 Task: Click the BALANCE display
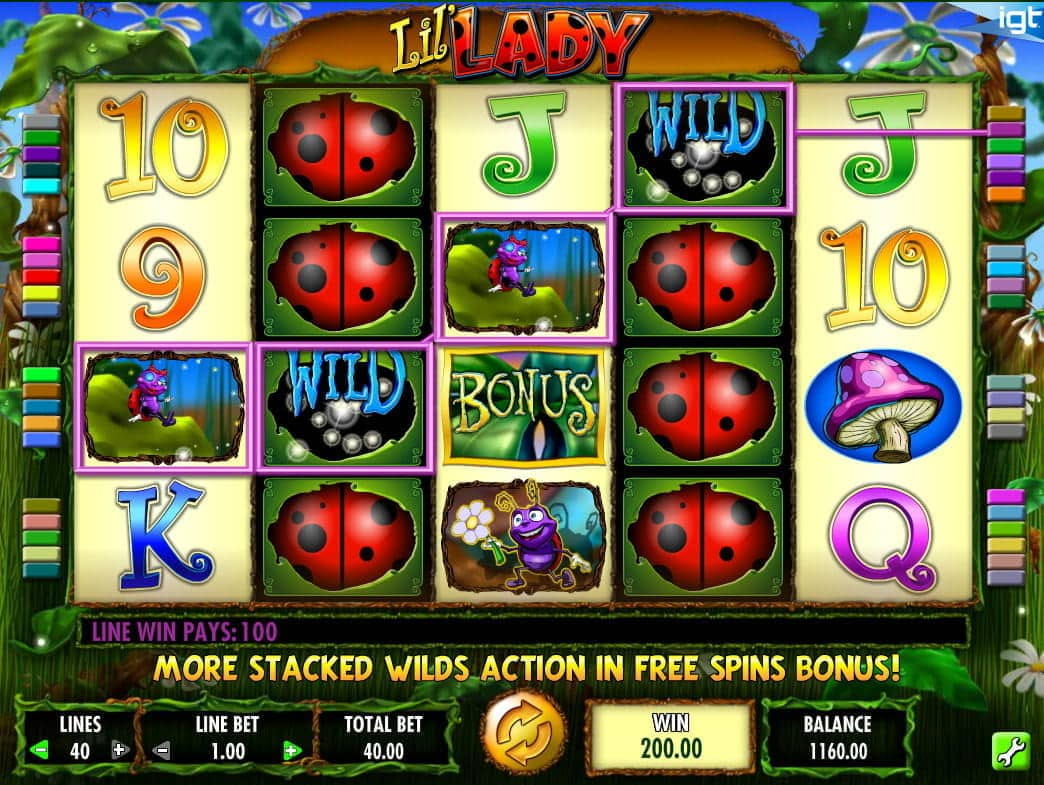point(838,736)
